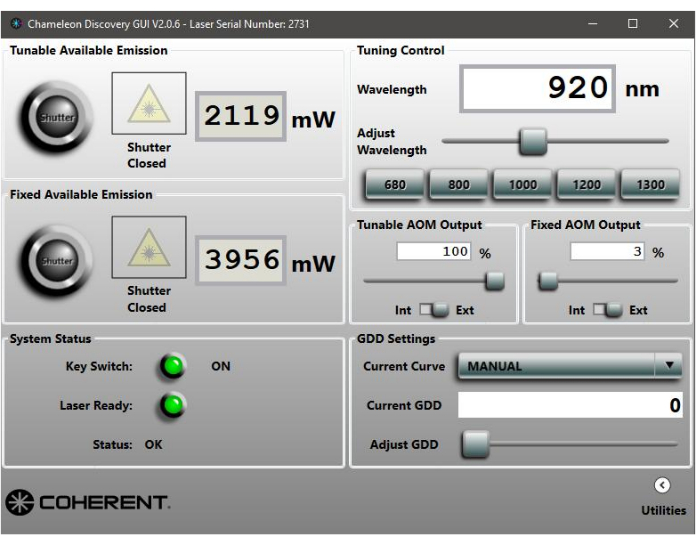Click the Status OK text
Screen dimensions: 696x545
(x=153, y=444)
